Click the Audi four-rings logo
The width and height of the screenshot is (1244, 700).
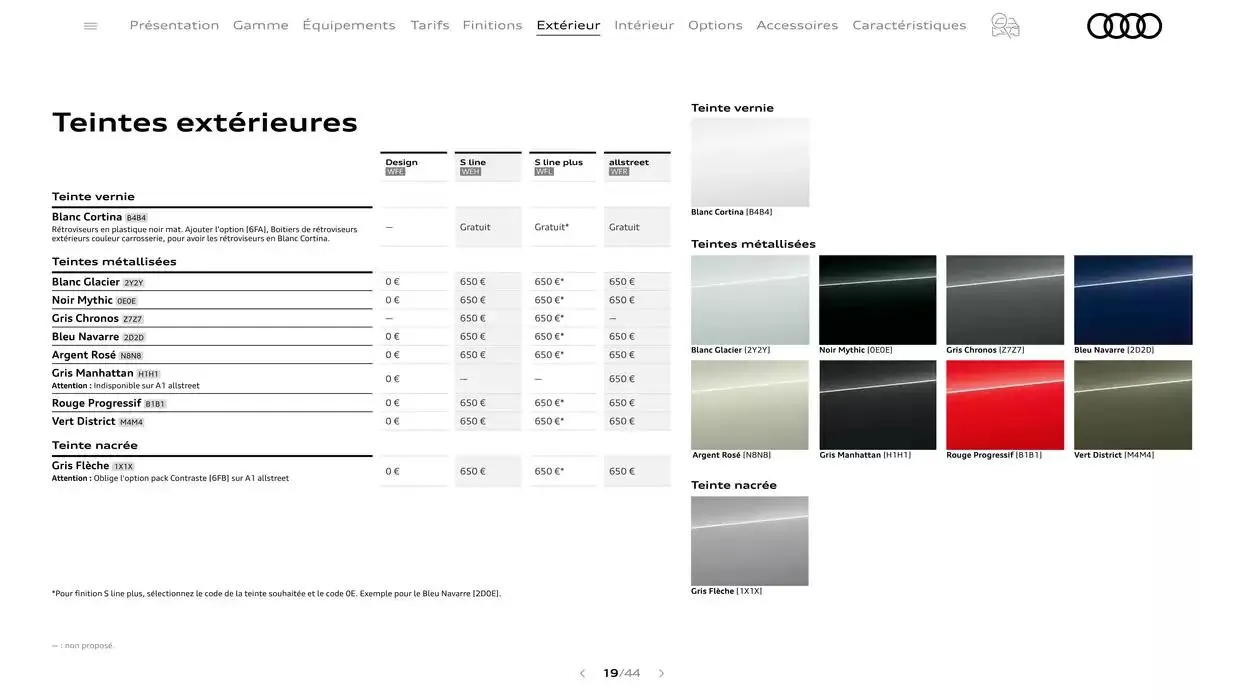[x=1124, y=26]
